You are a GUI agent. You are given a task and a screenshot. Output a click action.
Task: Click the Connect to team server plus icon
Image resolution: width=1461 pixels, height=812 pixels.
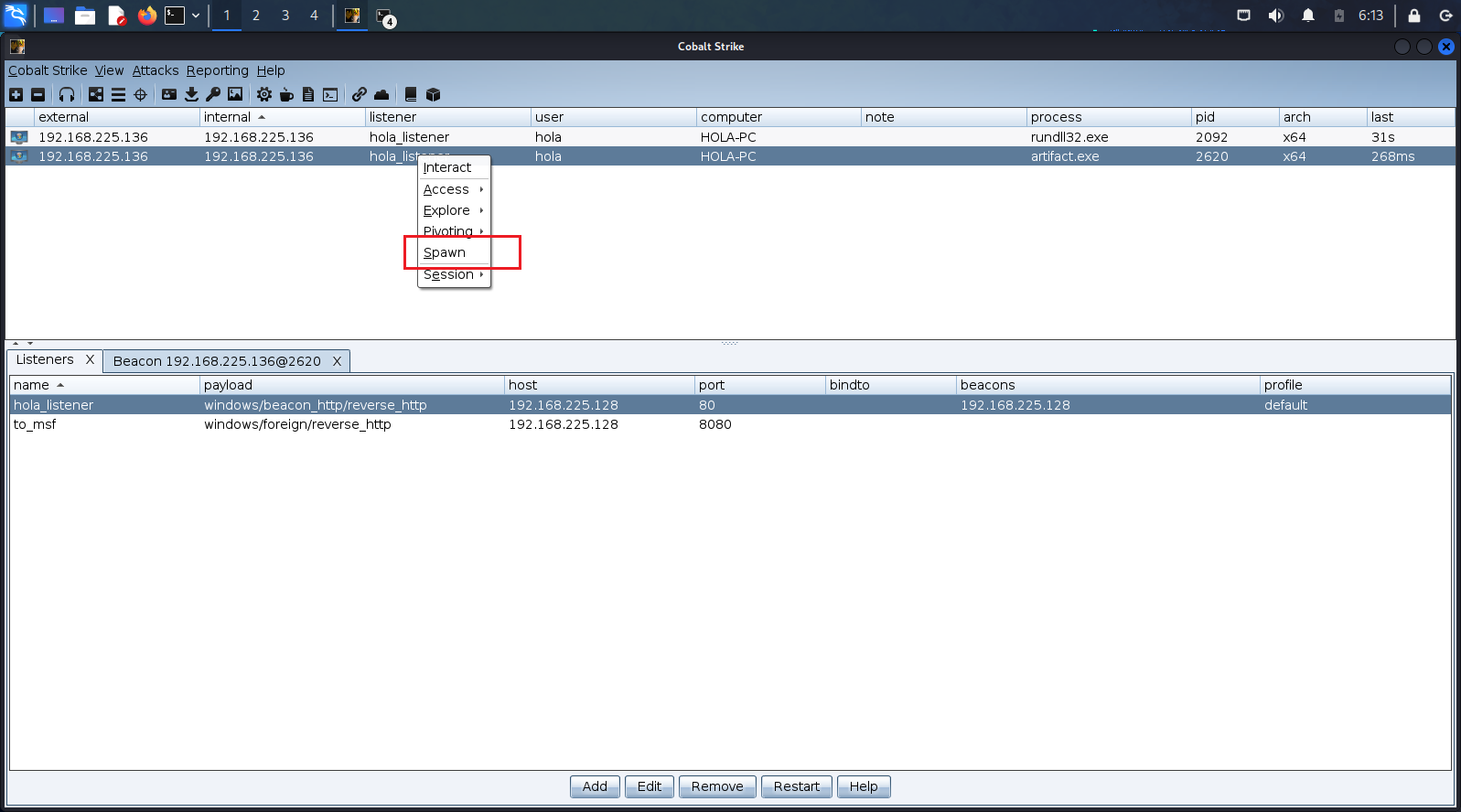pyautogui.click(x=16, y=94)
